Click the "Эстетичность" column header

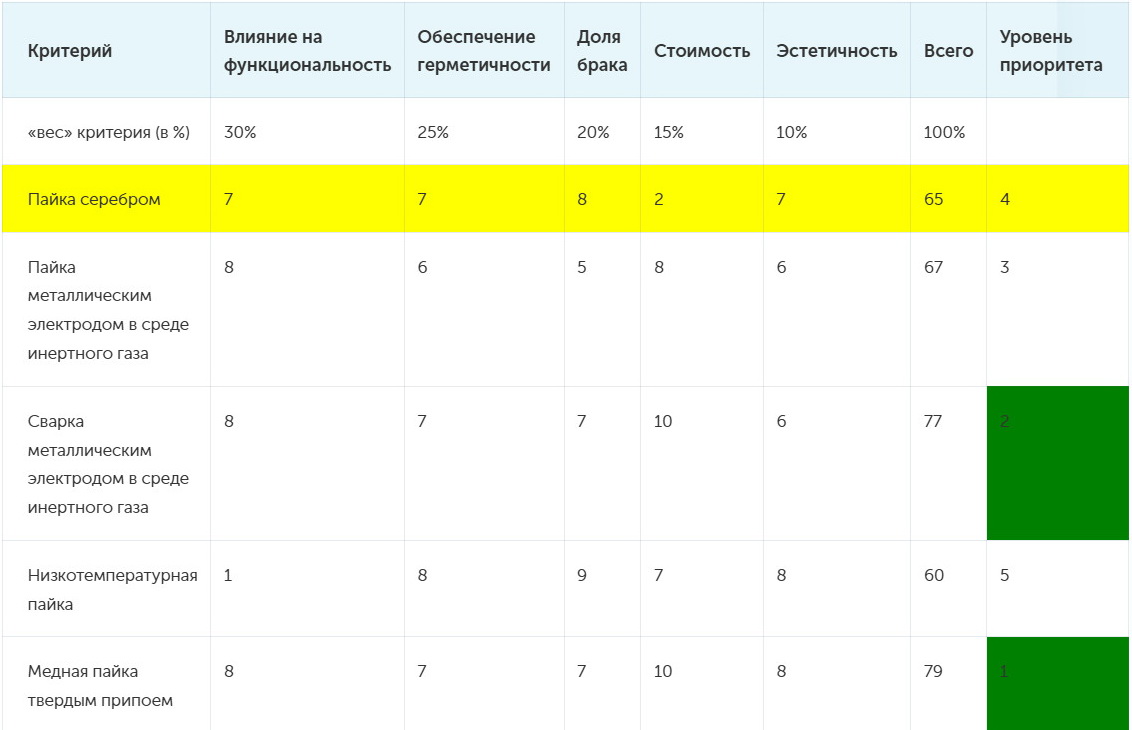(837, 51)
